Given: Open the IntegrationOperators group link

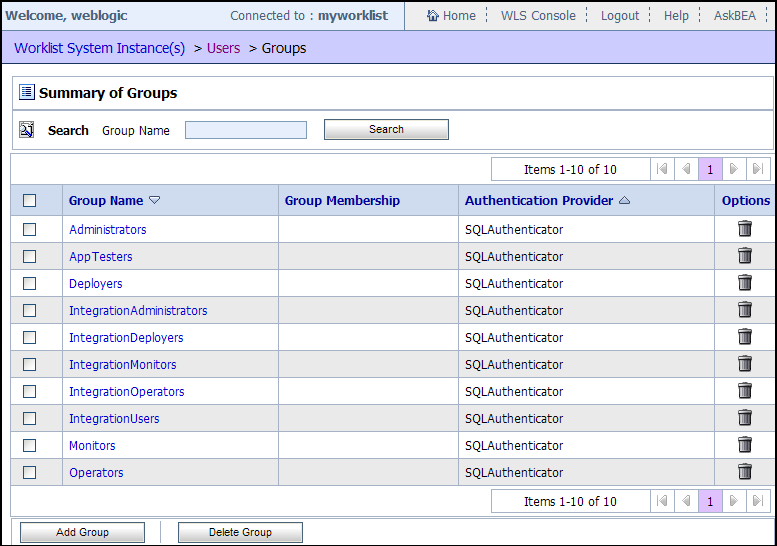Looking at the screenshot, I should pyautogui.click(x=126, y=391).
